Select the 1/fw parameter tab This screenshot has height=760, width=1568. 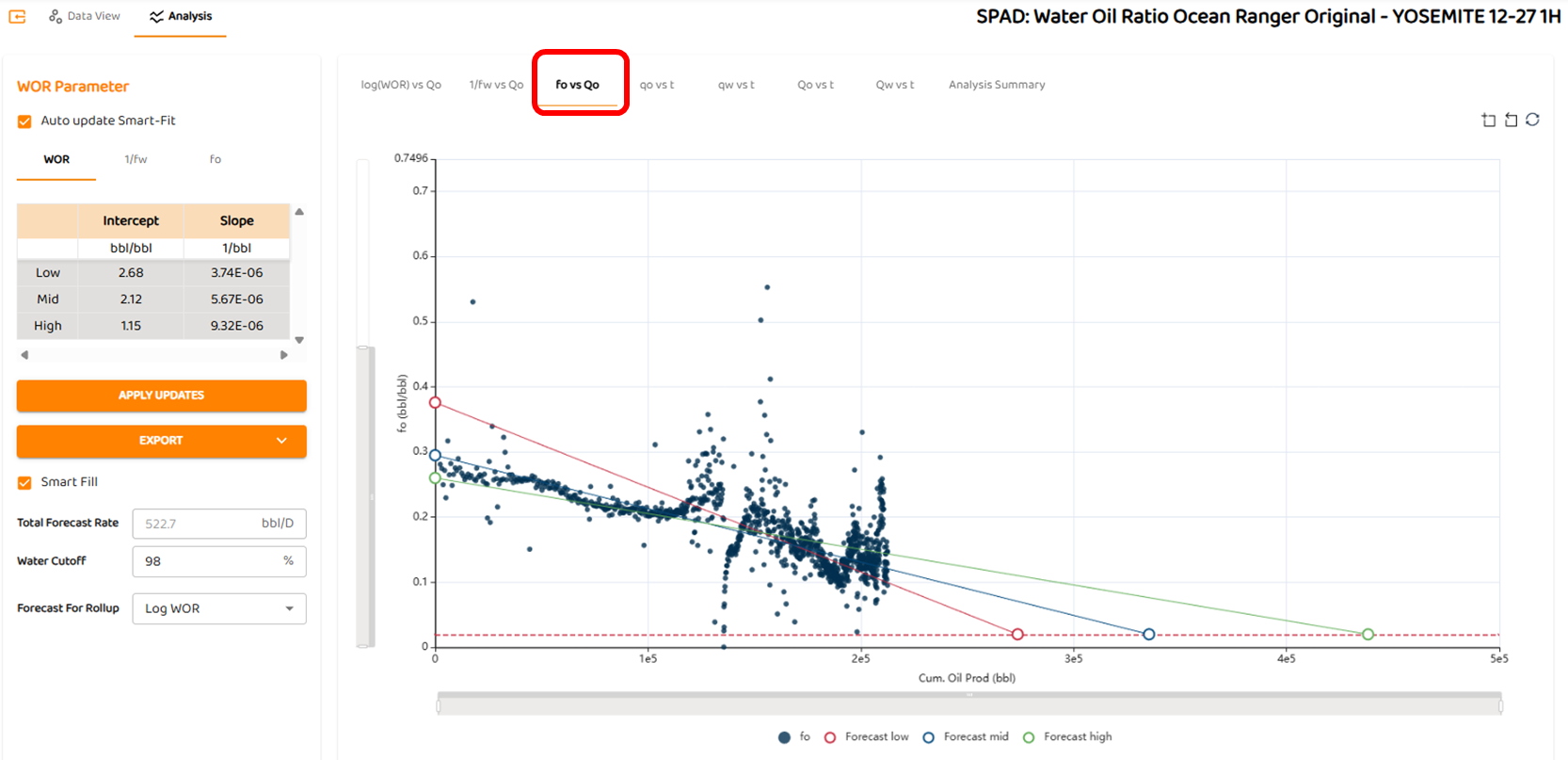point(136,159)
